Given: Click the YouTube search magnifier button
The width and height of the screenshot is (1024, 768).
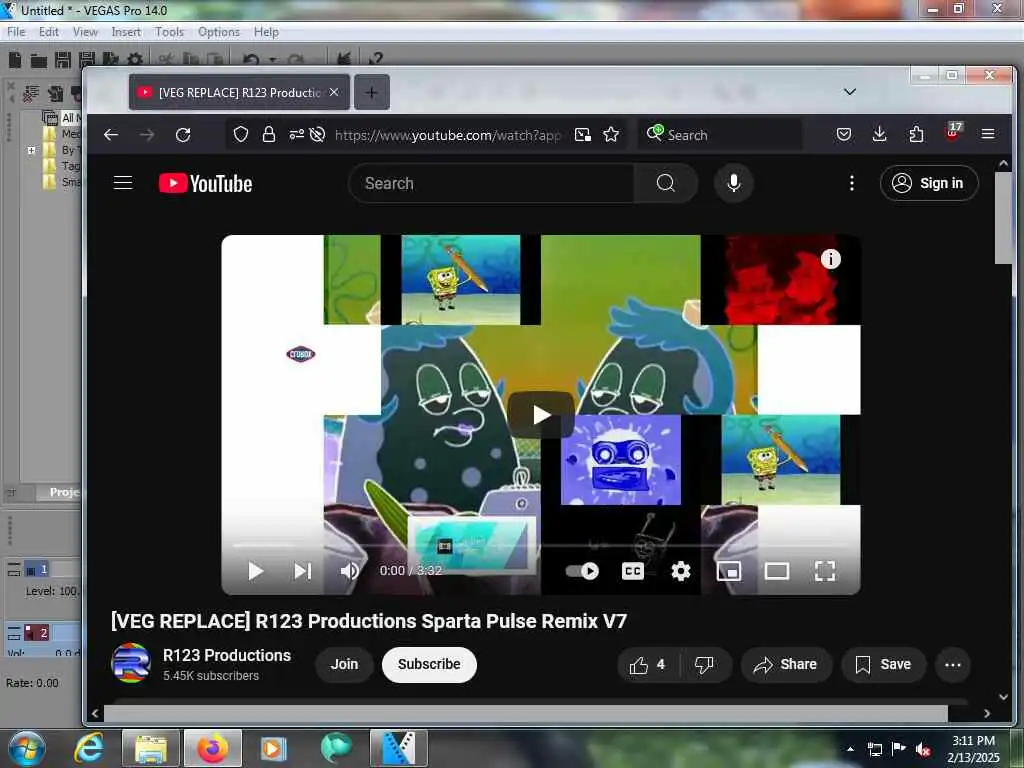Looking at the screenshot, I should tap(665, 184).
